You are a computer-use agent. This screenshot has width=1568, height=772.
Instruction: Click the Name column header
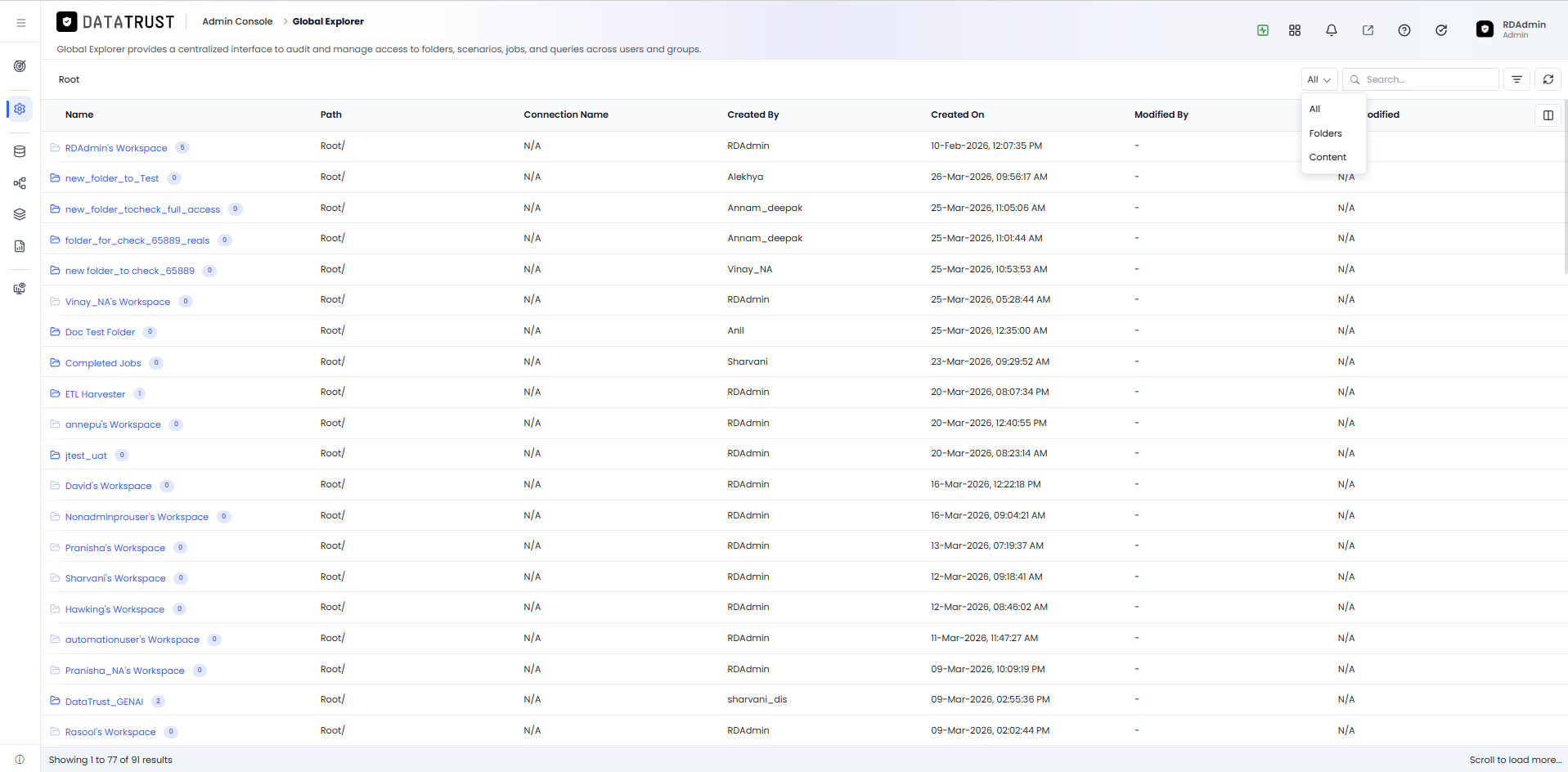click(79, 114)
